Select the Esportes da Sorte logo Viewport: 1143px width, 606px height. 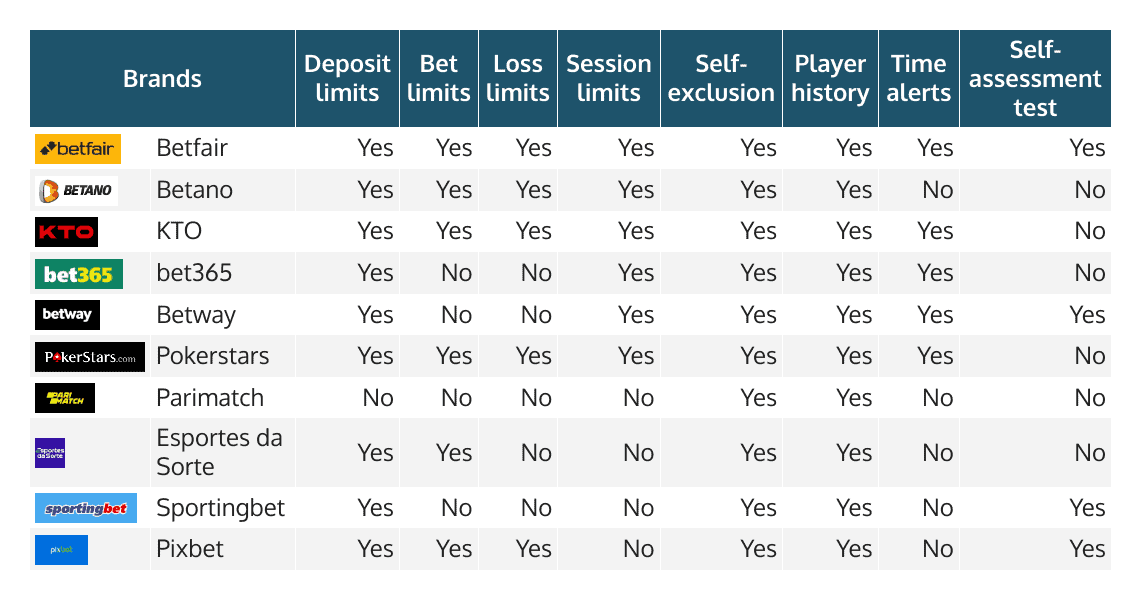coord(50,453)
